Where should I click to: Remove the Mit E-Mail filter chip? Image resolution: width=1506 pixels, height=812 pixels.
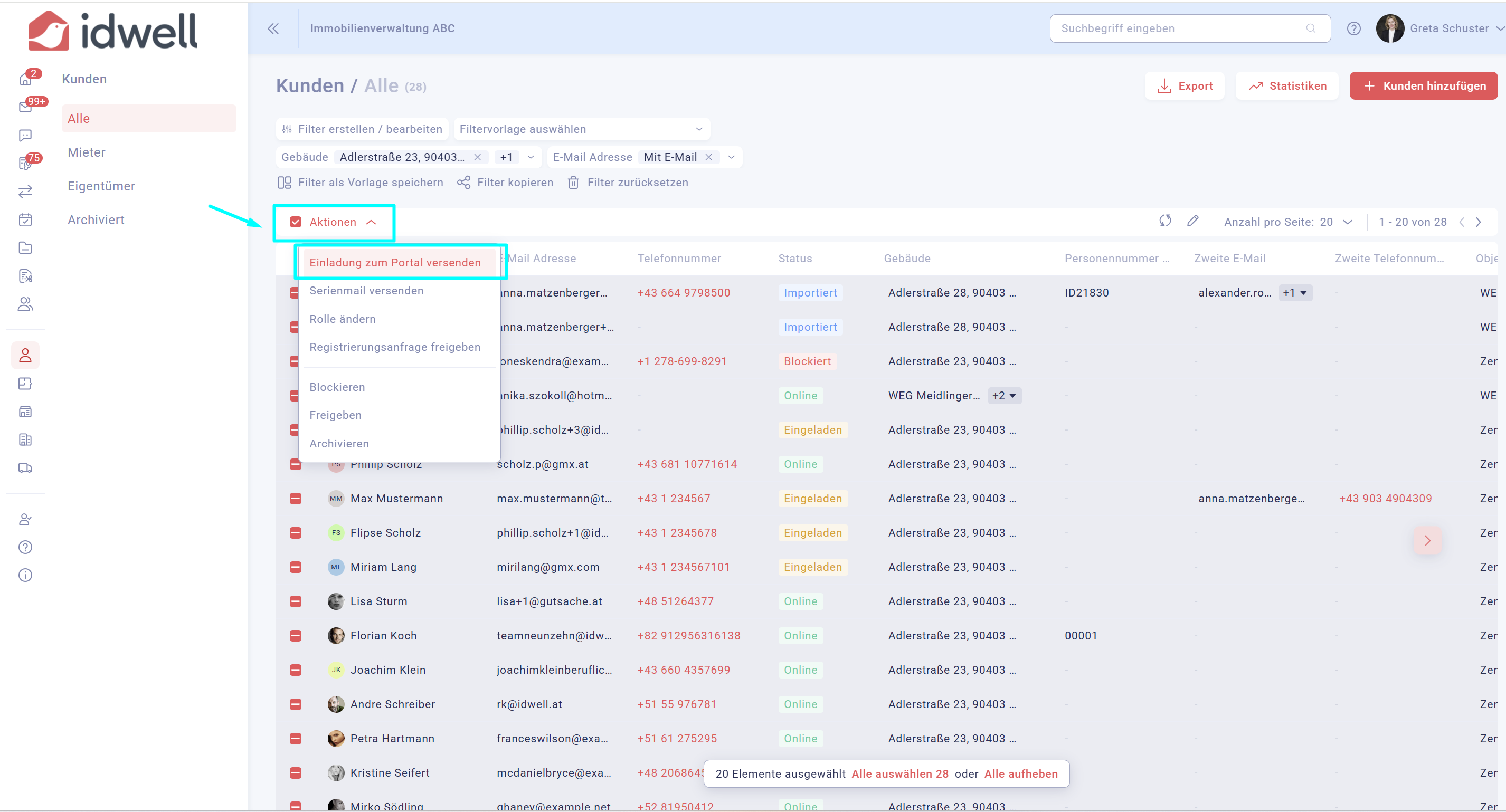[708, 157]
